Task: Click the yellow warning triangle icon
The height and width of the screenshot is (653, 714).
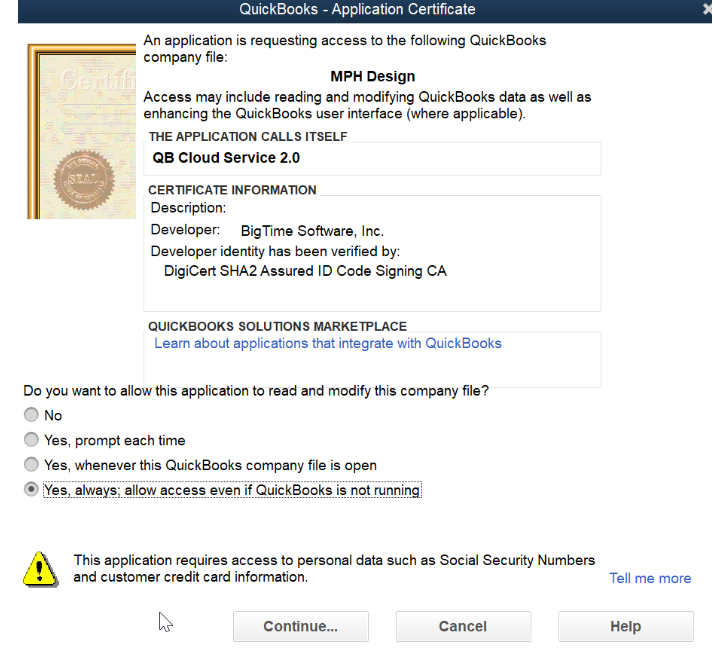Action: tap(40, 569)
